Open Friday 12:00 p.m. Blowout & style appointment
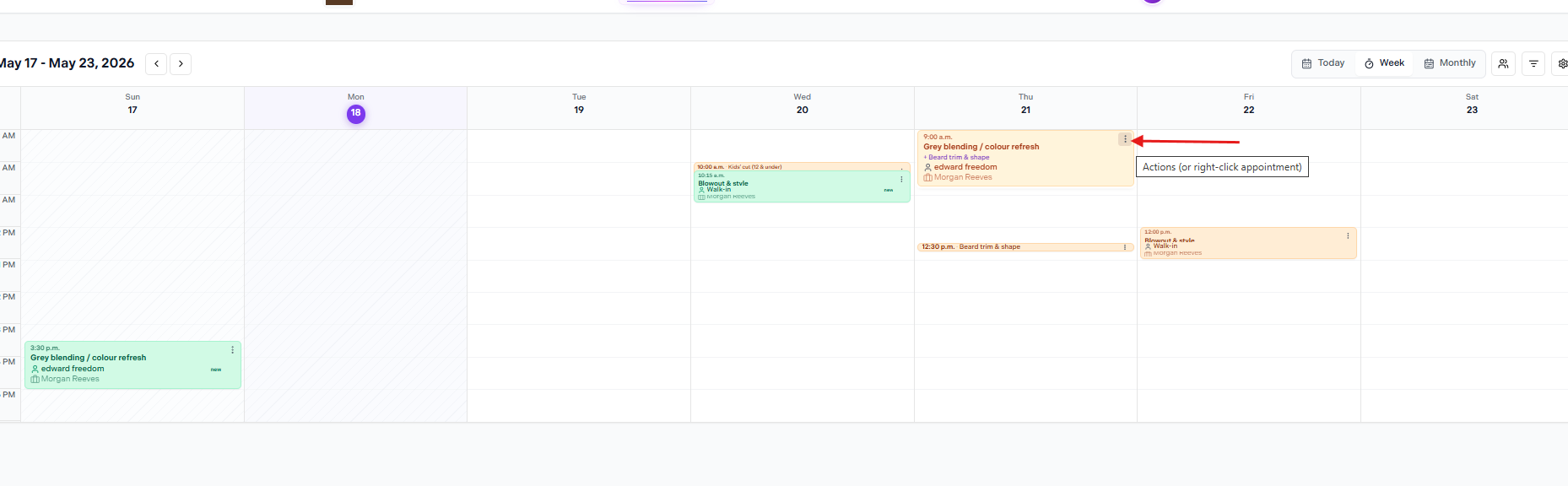 pos(1248,243)
